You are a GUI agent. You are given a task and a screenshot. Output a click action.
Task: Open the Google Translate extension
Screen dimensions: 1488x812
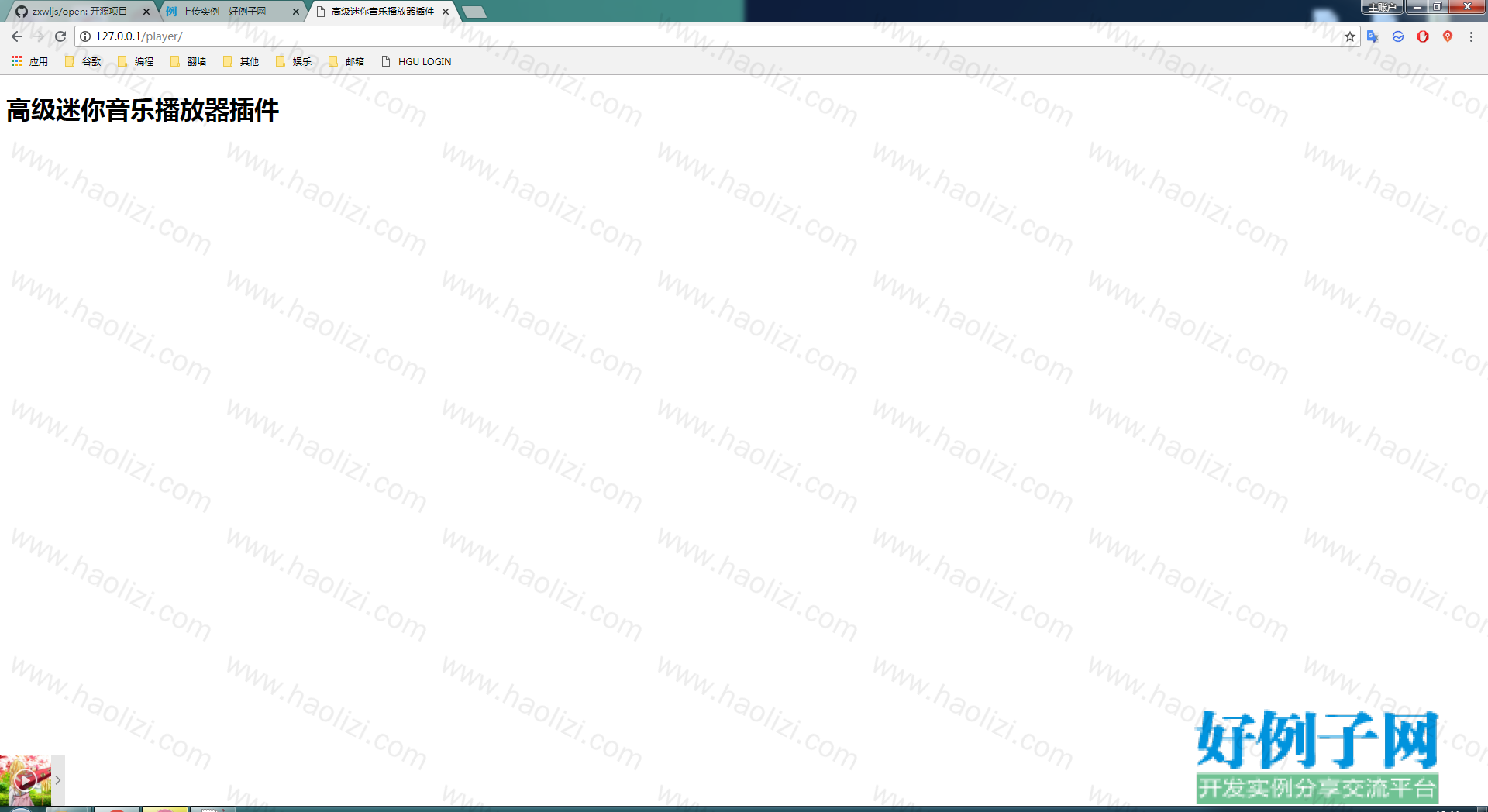tap(1373, 36)
